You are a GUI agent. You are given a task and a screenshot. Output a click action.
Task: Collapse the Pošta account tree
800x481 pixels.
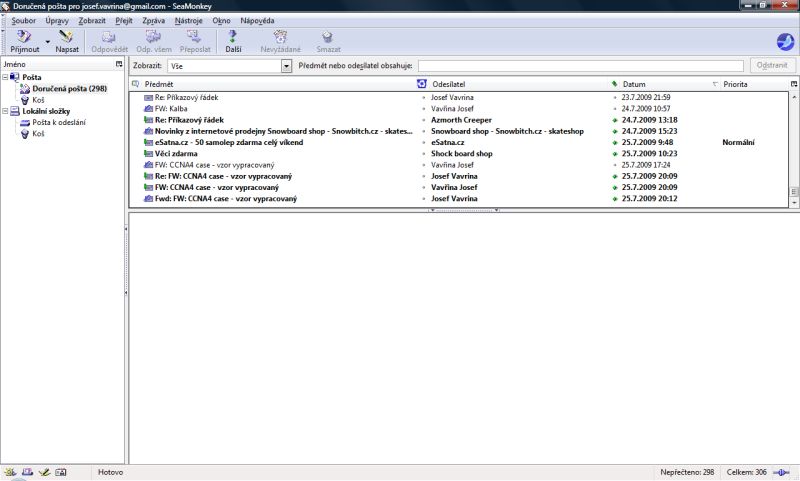click(x=5, y=77)
